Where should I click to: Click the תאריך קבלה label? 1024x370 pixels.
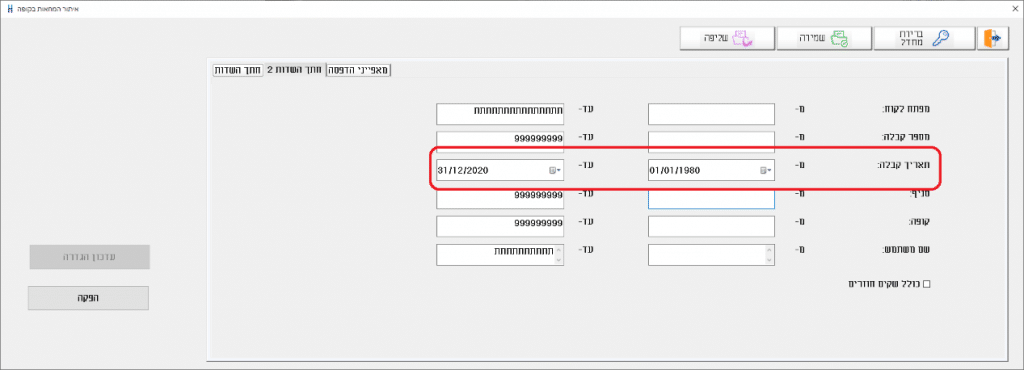point(904,166)
